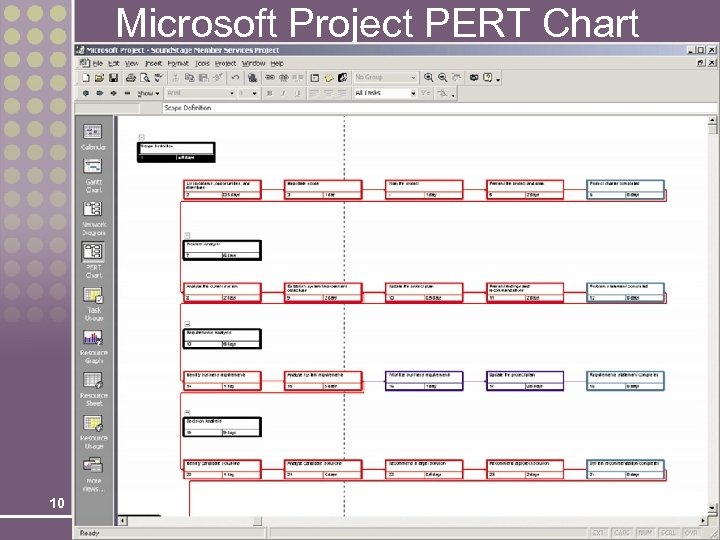This screenshot has width=720, height=540.
Task: Click the Outdent left arrow icon
Action: 85,93
